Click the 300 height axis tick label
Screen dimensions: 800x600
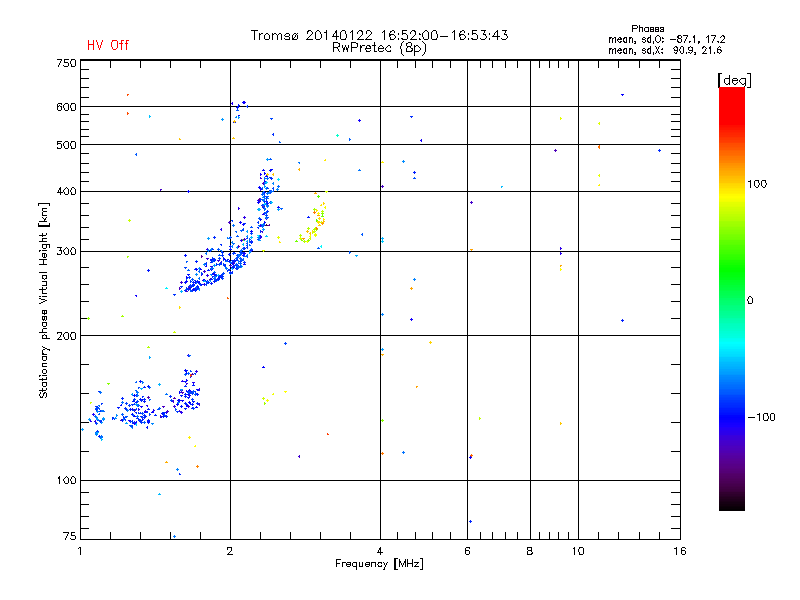66,251
